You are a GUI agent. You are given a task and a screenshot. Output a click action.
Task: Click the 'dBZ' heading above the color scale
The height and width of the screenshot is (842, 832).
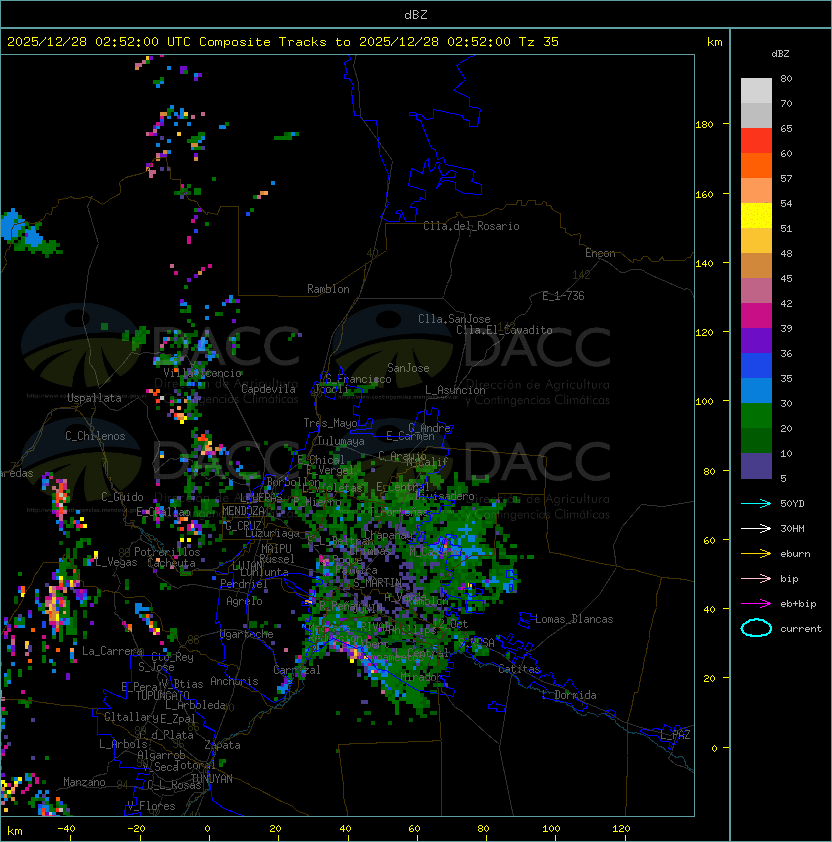pos(780,54)
